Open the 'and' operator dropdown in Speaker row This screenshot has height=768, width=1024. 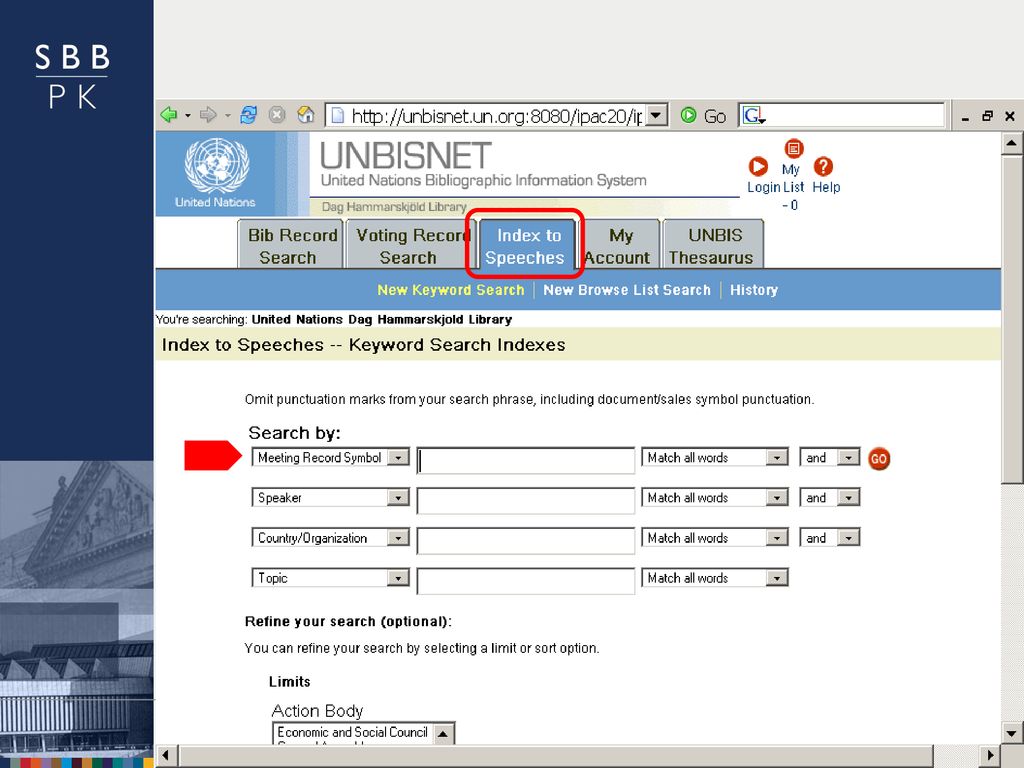pyautogui.click(x=848, y=498)
